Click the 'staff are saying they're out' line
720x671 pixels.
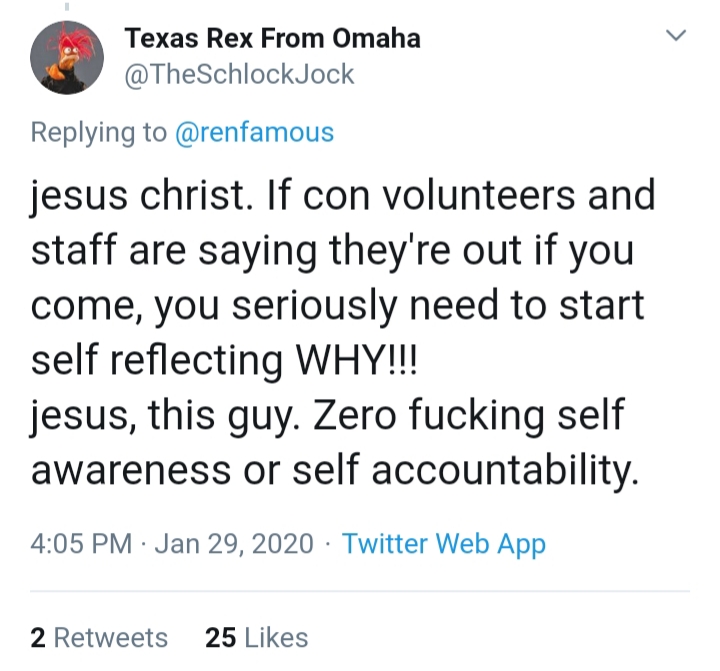click(x=276, y=252)
